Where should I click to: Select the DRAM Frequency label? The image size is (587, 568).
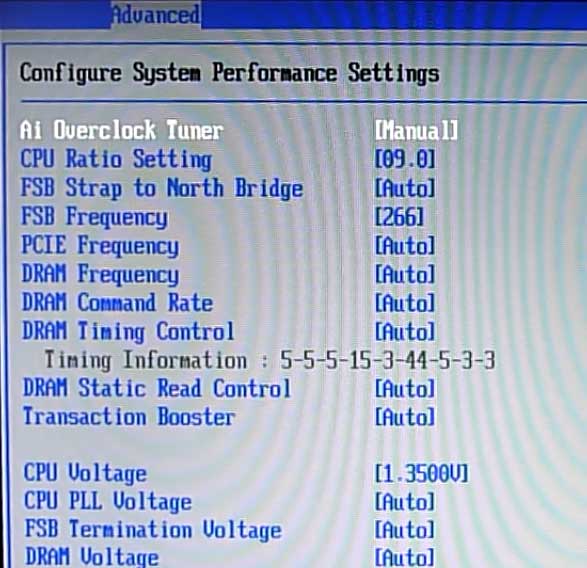(x=100, y=274)
